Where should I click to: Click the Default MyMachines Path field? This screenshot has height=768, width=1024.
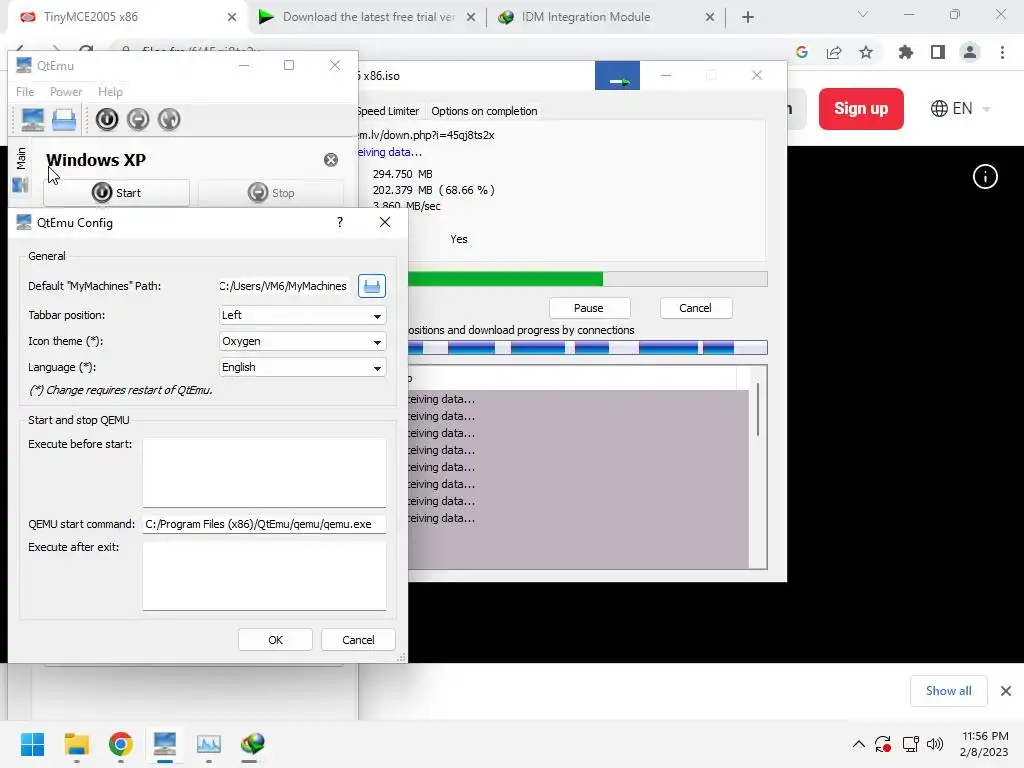tap(283, 286)
